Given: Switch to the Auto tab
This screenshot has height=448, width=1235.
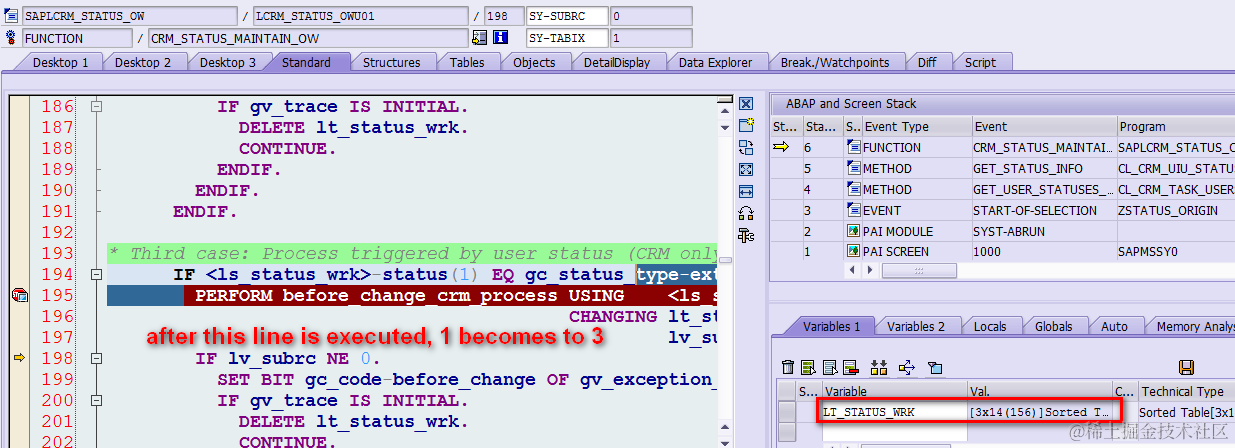Looking at the screenshot, I should (x=1114, y=326).
